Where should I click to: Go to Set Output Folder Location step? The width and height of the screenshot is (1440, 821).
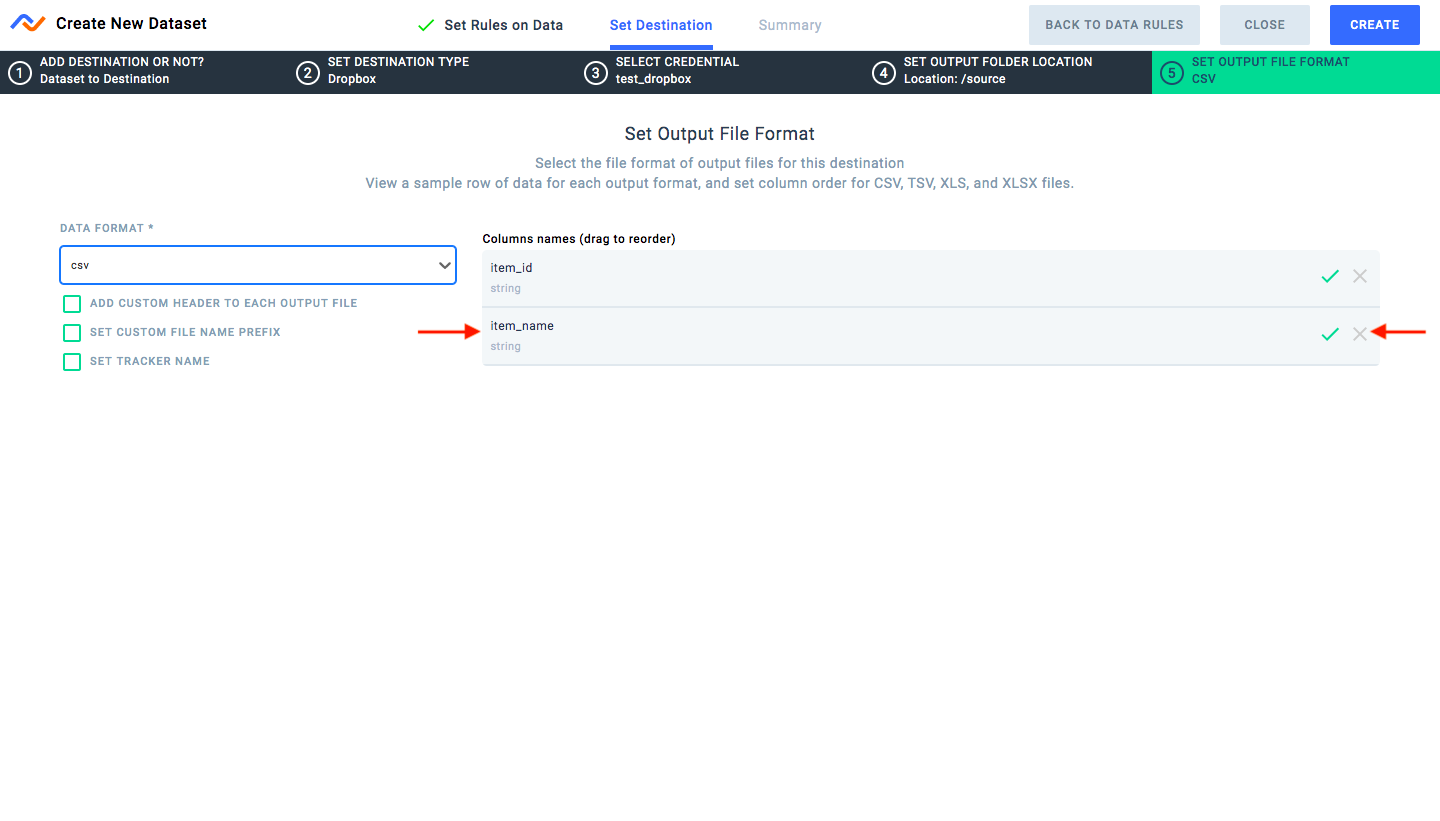tap(1008, 72)
